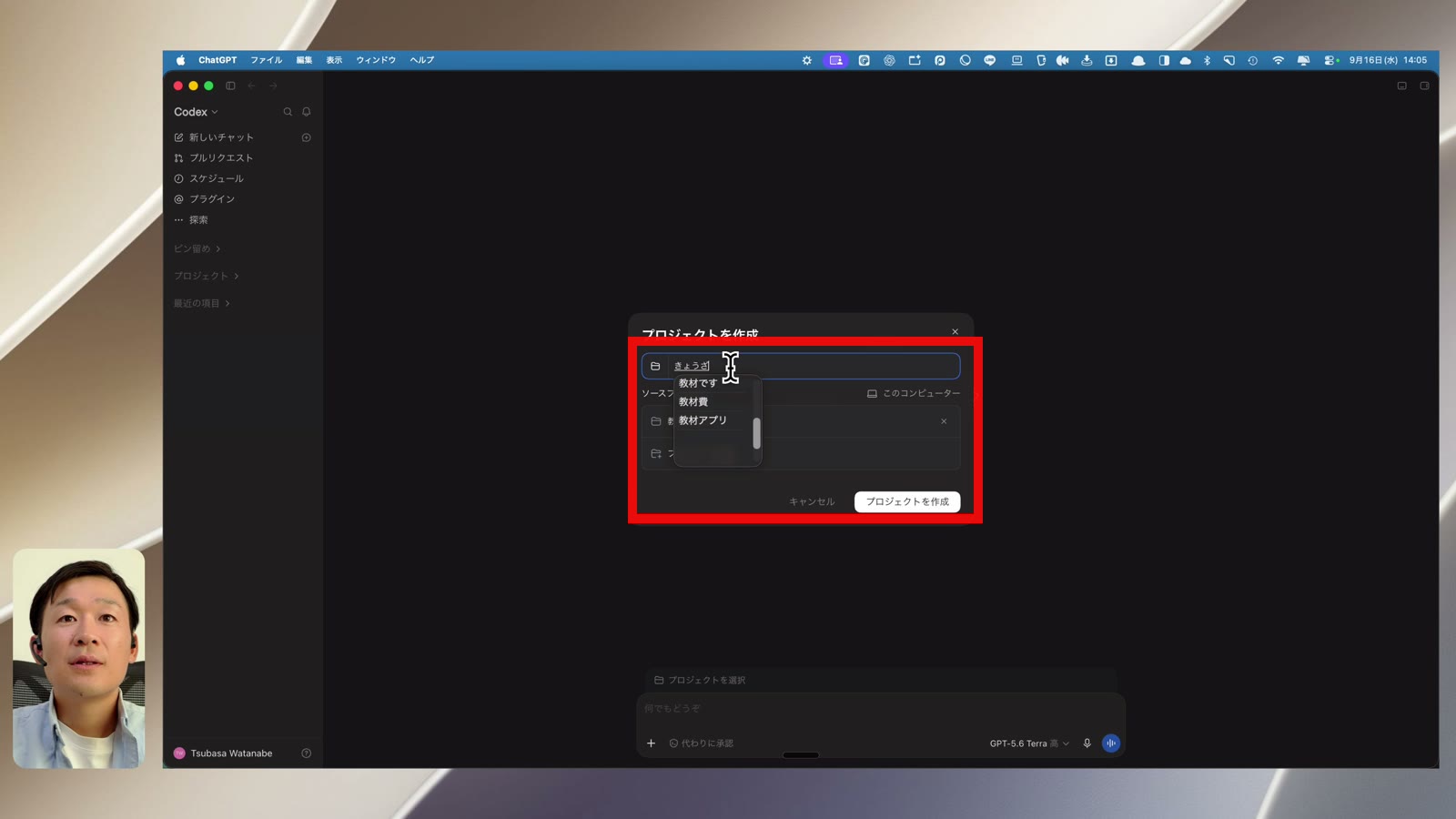Open Wi-Fi status in menu bar
The image size is (1456, 819).
click(x=1278, y=60)
